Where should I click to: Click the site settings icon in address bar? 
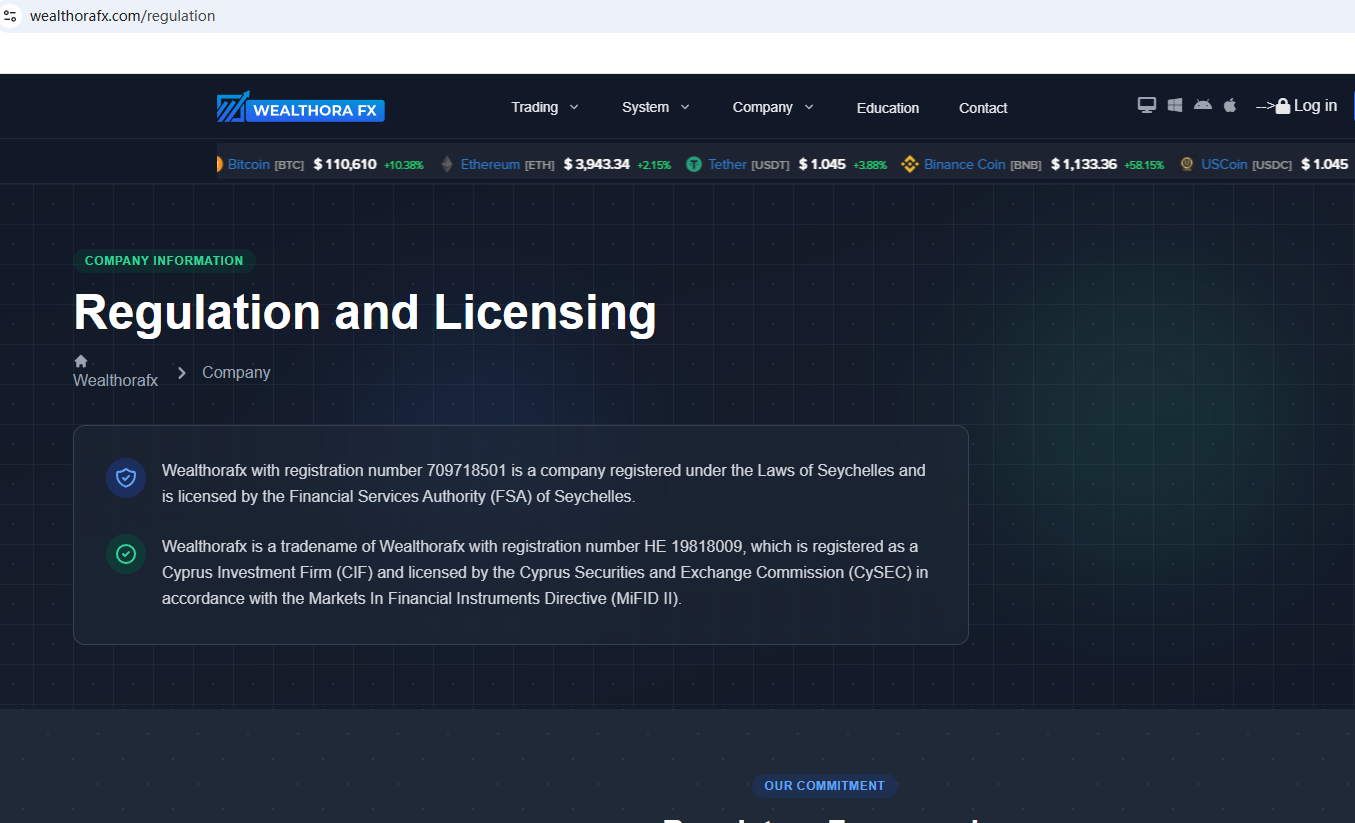(x=11, y=16)
